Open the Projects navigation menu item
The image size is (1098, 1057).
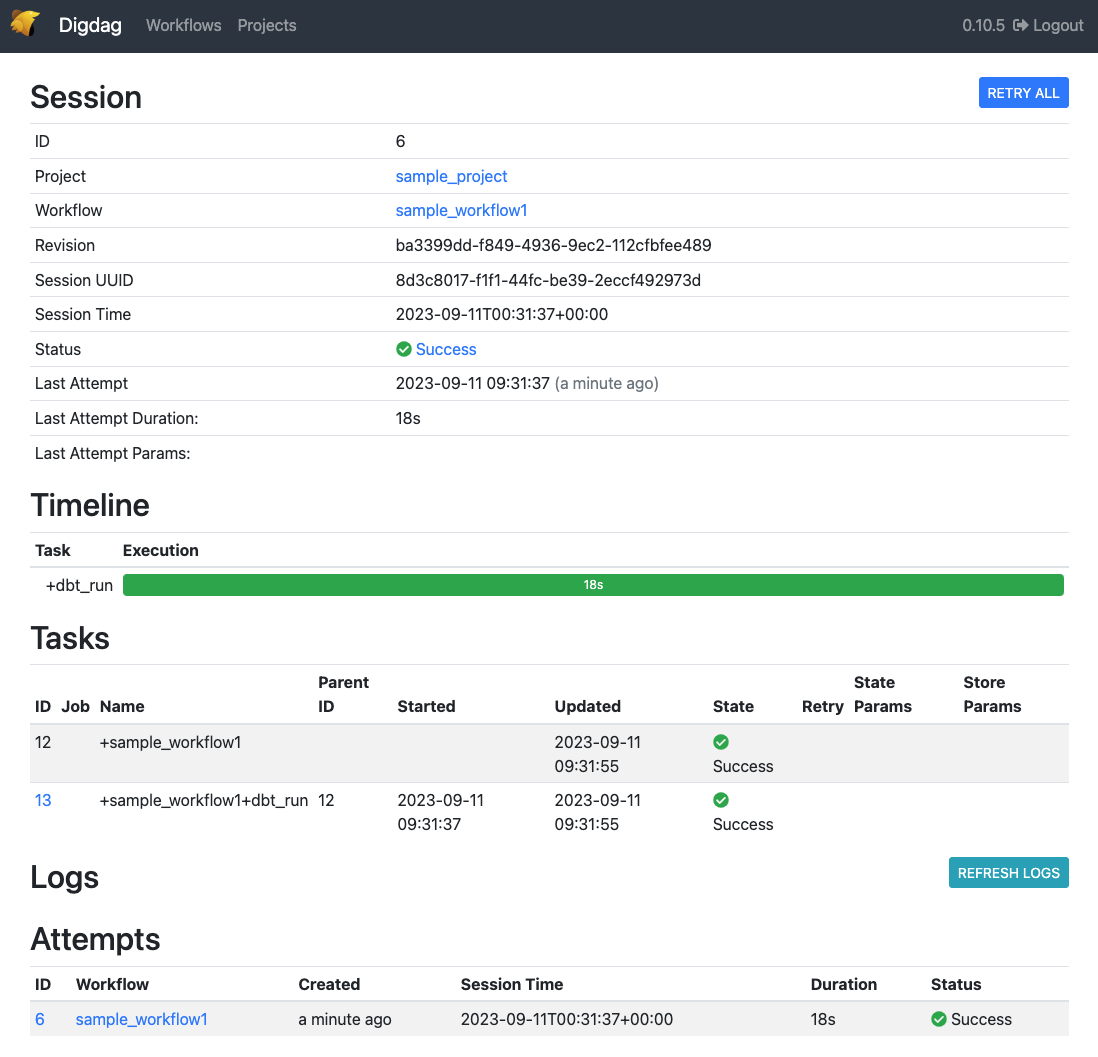coord(267,25)
